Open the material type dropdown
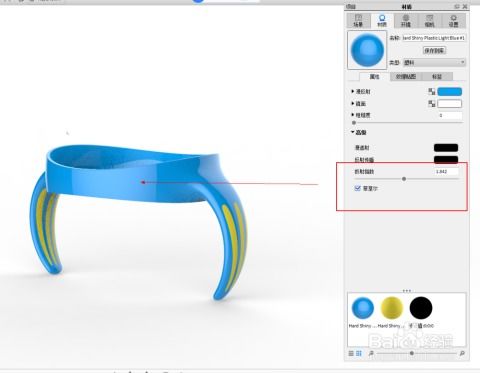Screen dimensions: 480x373 (434, 62)
